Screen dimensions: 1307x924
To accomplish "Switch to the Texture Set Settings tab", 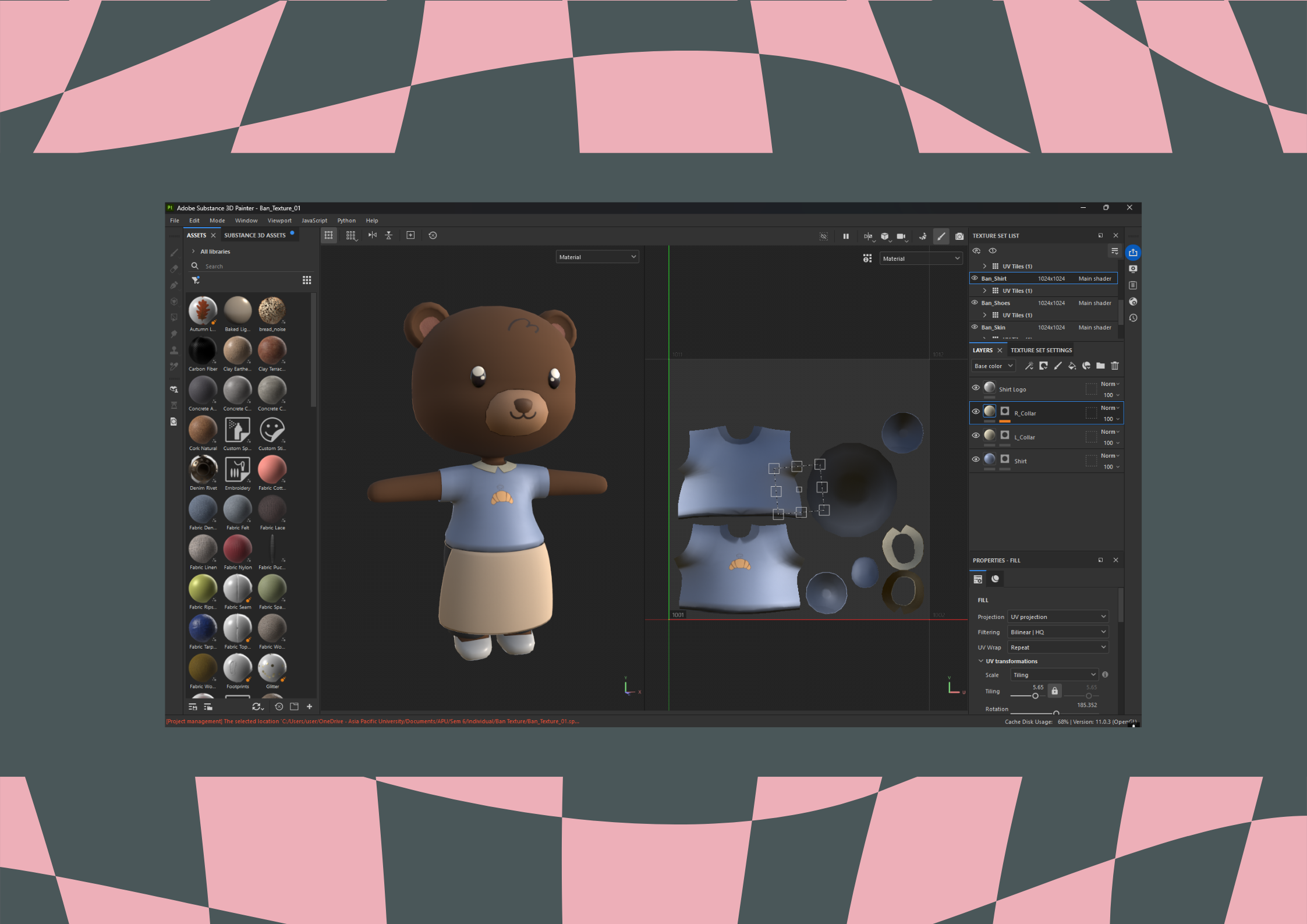I will [1042, 351].
